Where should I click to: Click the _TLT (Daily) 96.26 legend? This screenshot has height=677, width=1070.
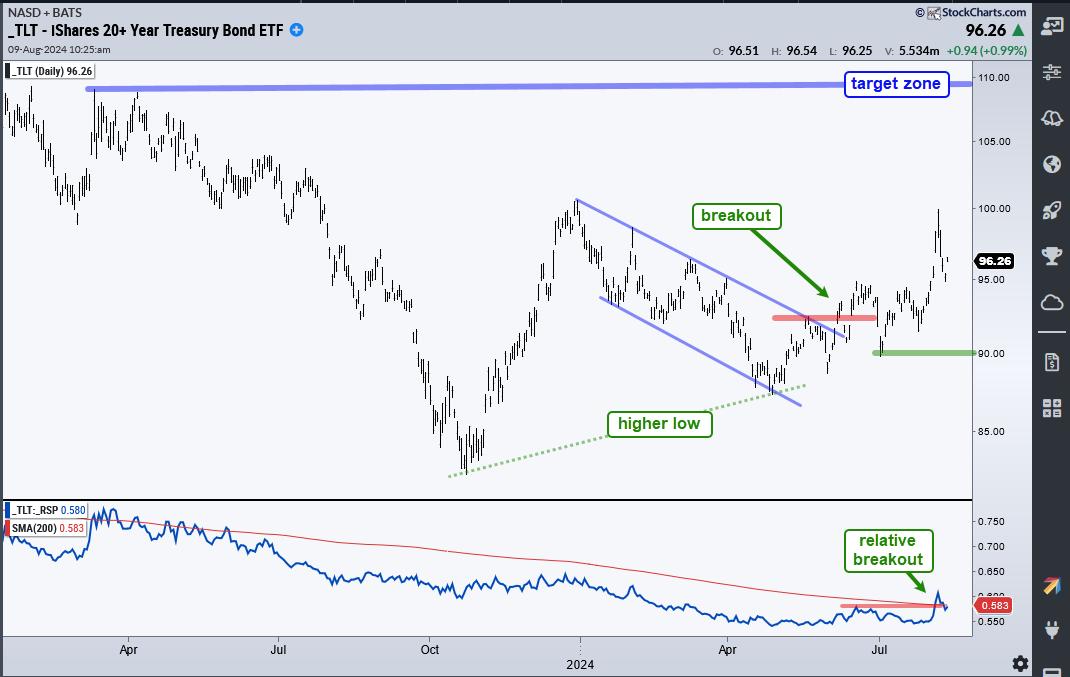[49, 71]
